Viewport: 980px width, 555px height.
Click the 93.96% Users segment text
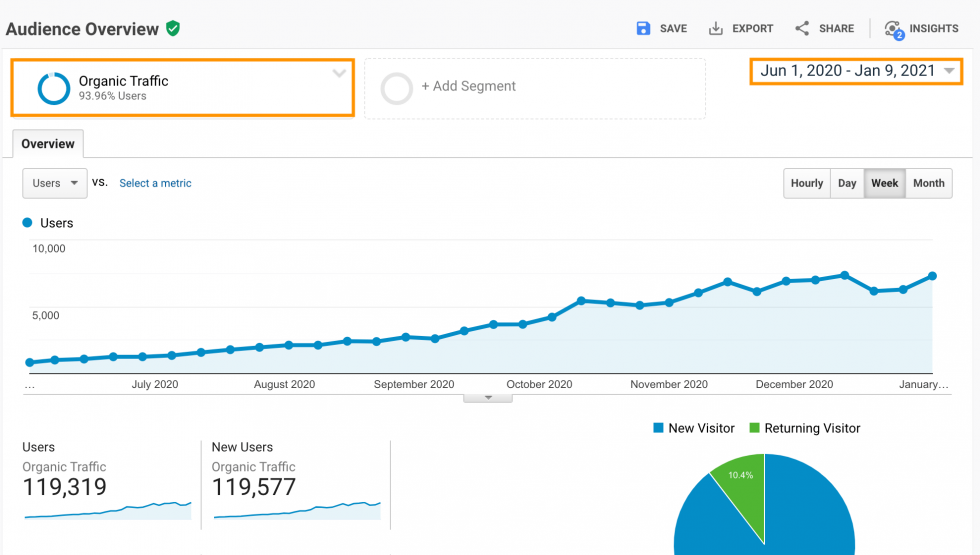pos(112,96)
